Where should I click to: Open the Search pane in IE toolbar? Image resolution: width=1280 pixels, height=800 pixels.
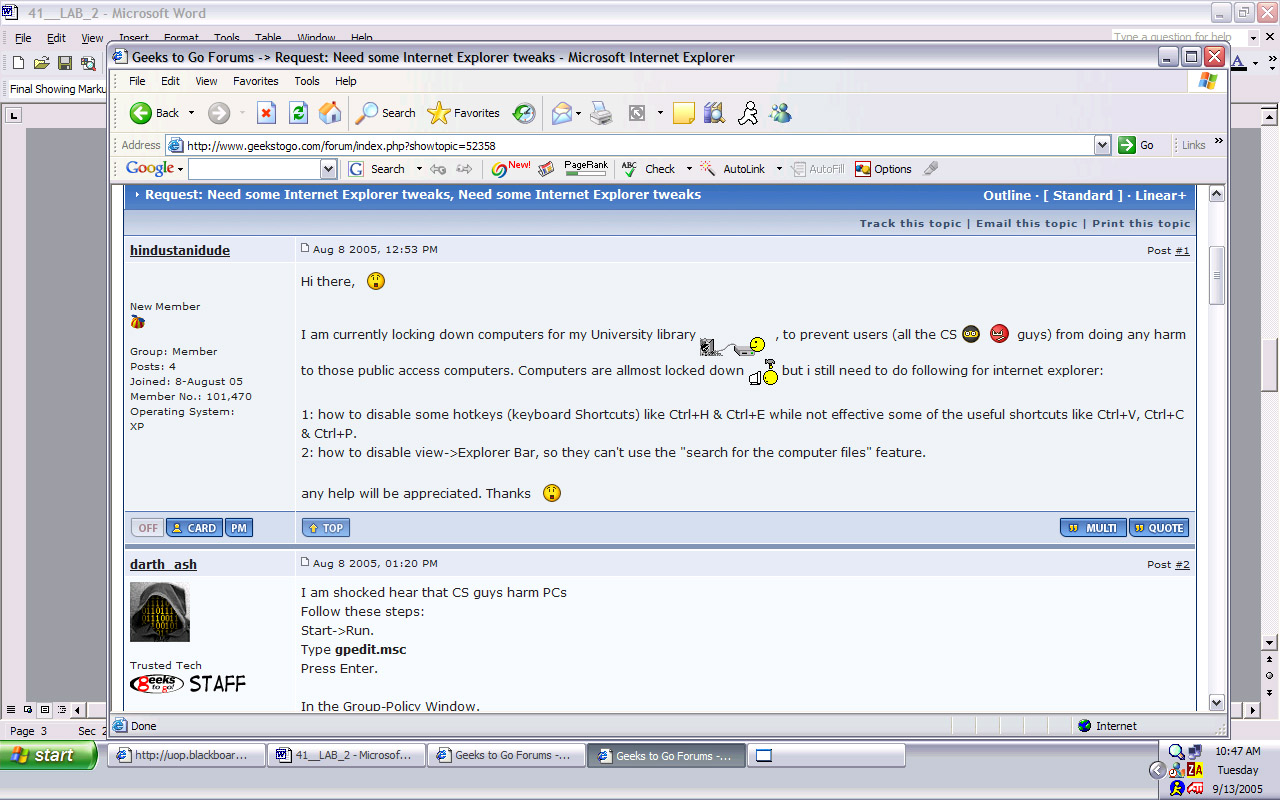(x=386, y=113)
